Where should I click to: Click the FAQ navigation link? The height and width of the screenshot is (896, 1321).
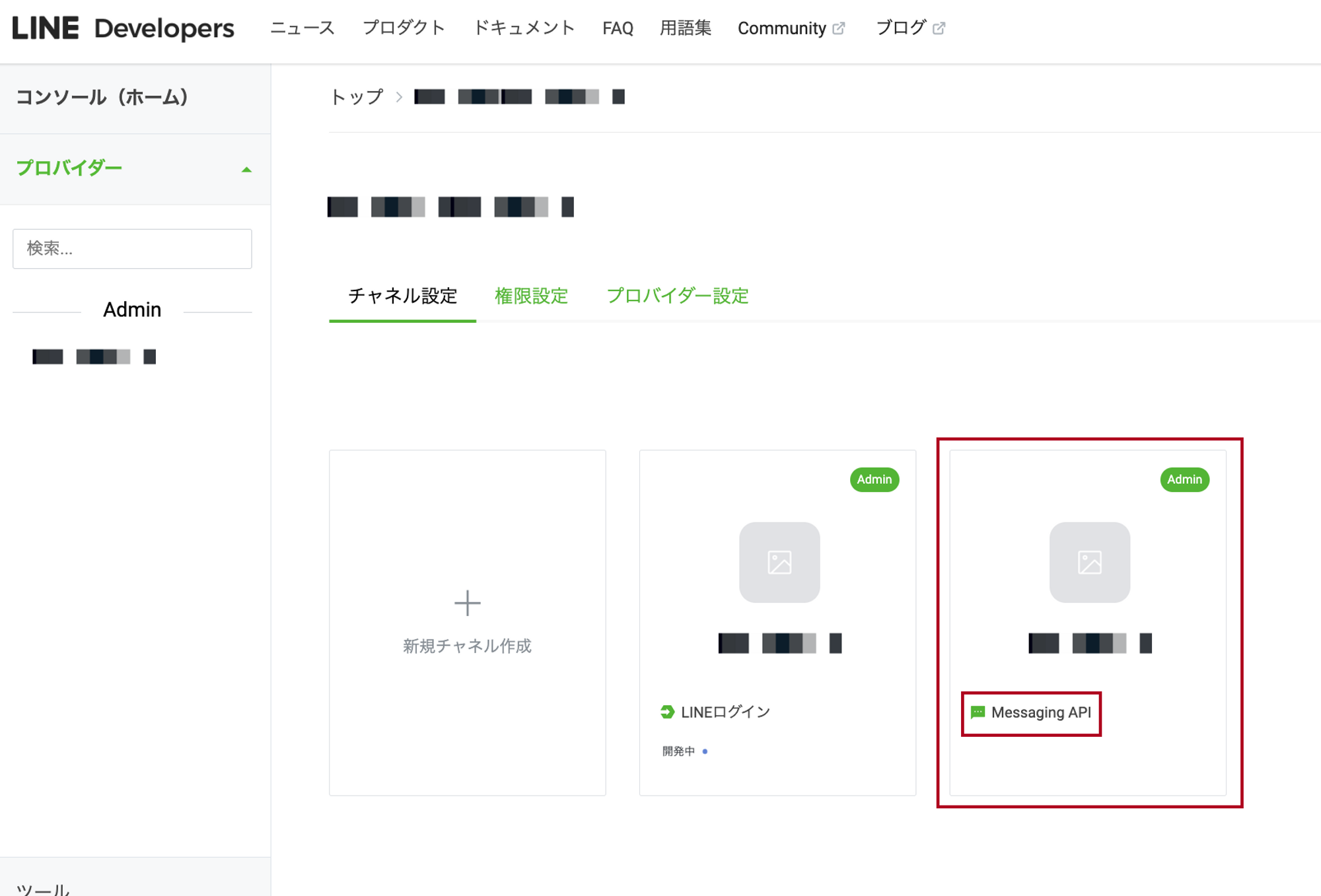click(618, 28)
